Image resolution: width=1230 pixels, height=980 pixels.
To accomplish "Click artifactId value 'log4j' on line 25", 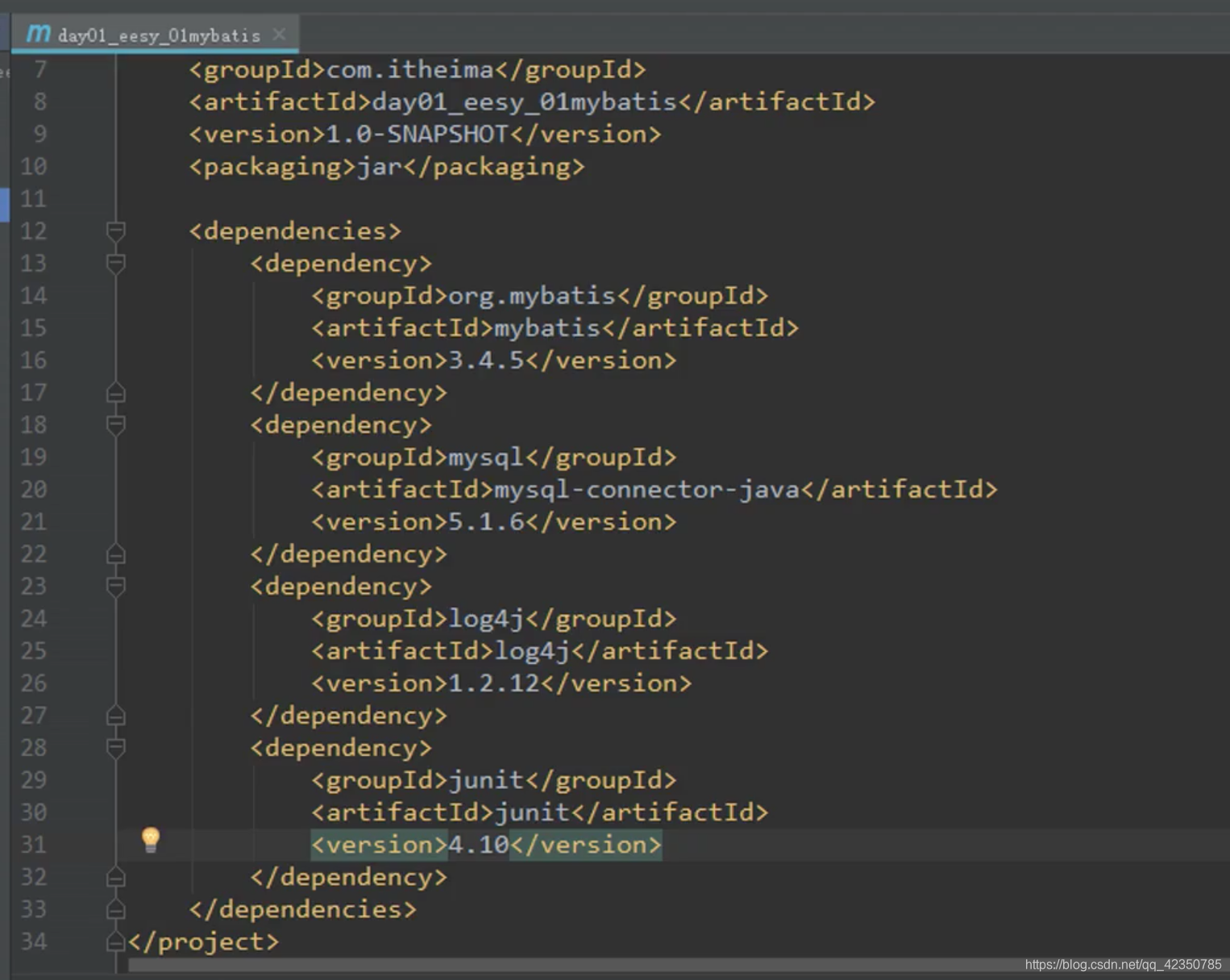I will pyautogui.click(x=532, y=650).
